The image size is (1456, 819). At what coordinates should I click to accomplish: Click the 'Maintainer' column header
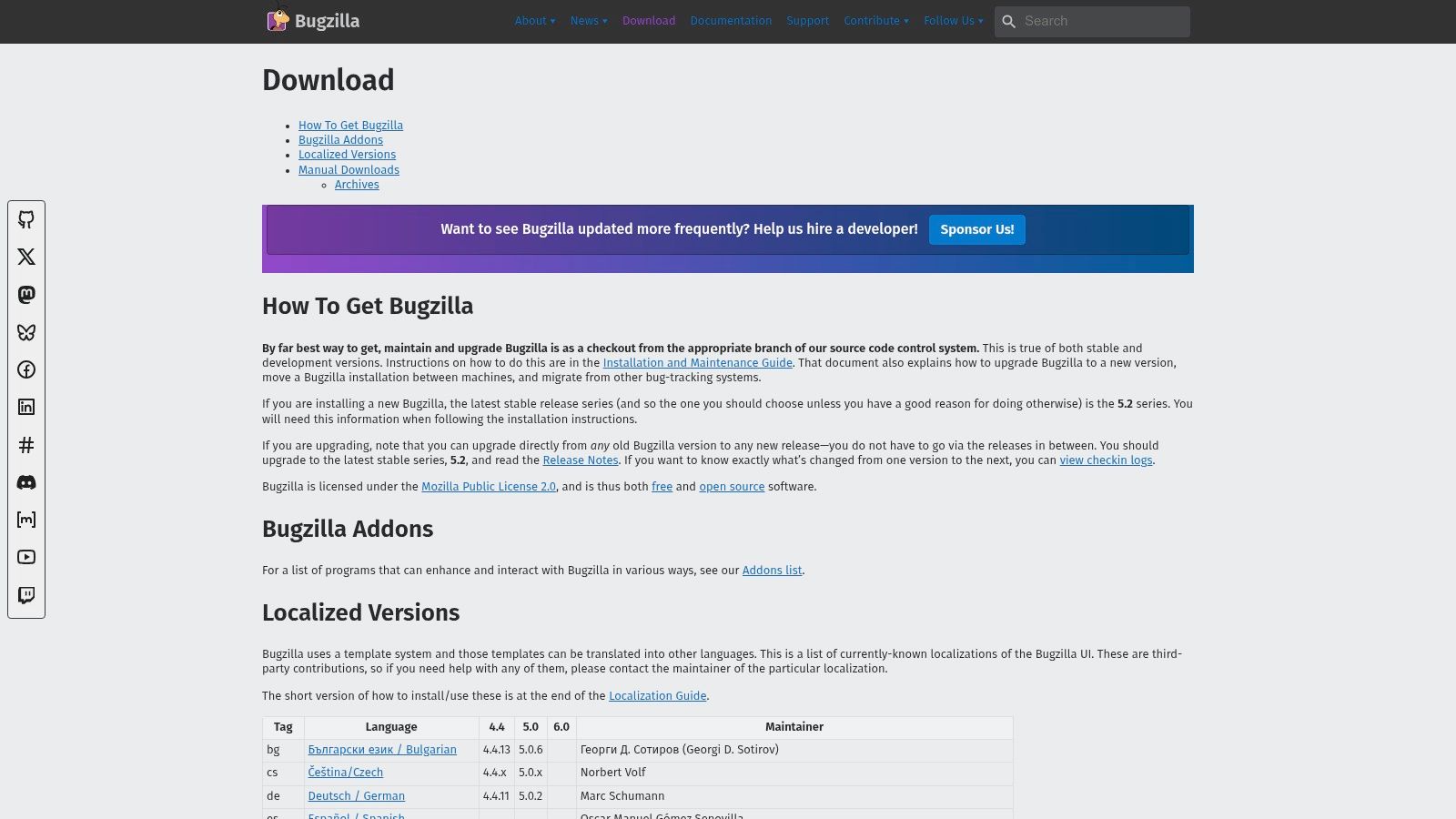coord(794,727)
